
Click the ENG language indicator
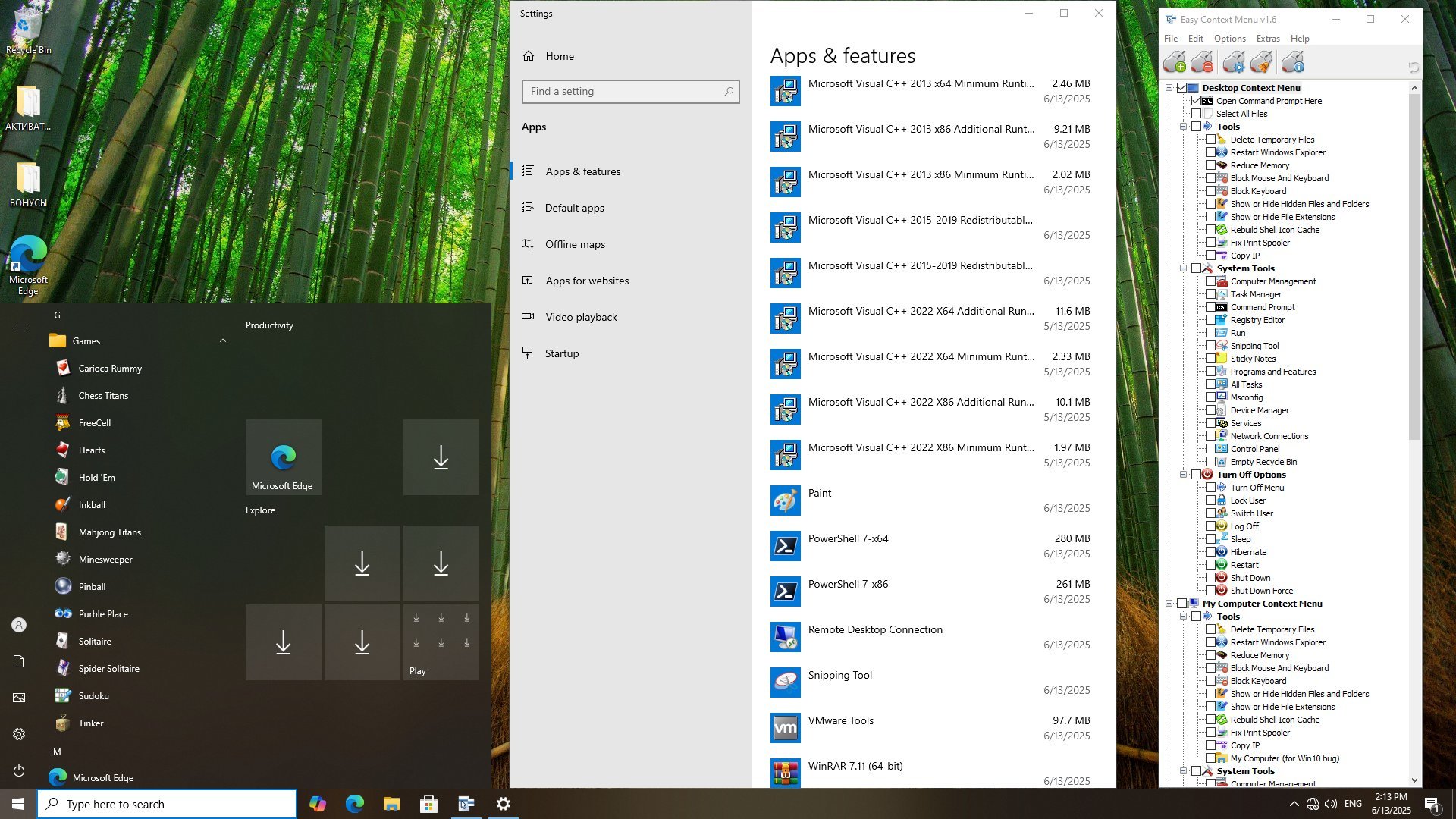1353,804
